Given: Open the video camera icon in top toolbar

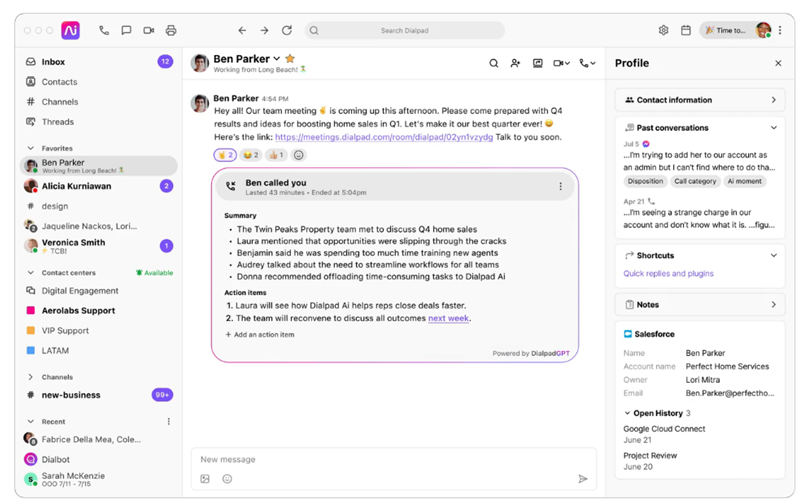Looking at the screenshot, I should [148, 30].
